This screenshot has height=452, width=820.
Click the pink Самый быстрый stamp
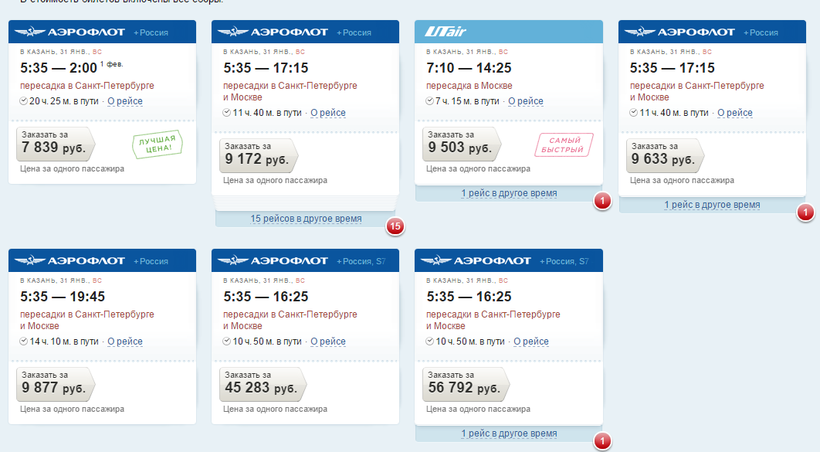point(563,145)
